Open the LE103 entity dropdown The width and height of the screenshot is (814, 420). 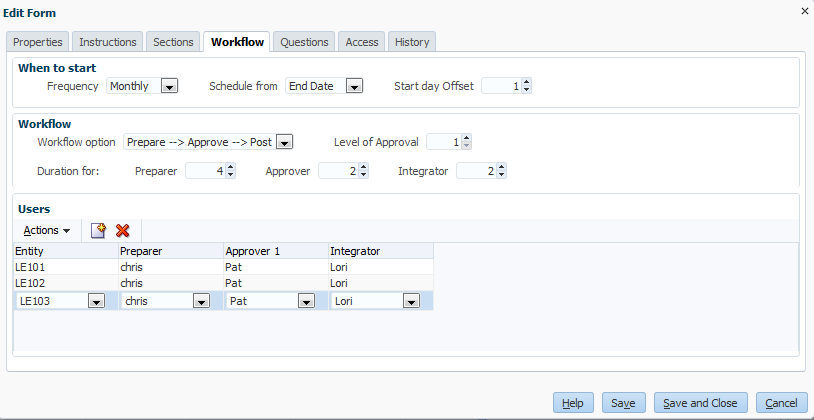click(x=96, y=301)
